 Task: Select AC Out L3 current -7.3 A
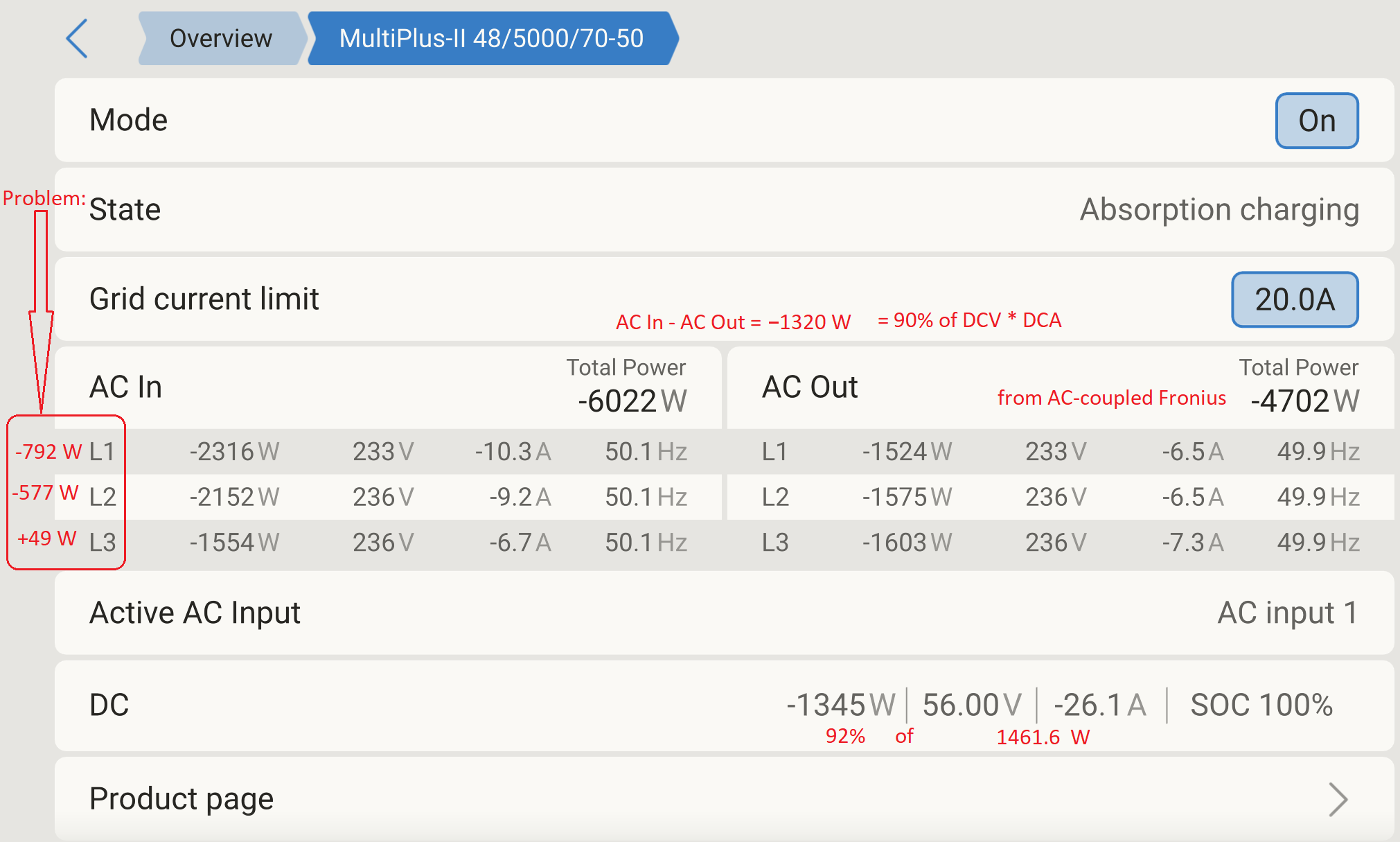tap(1193, 542)
